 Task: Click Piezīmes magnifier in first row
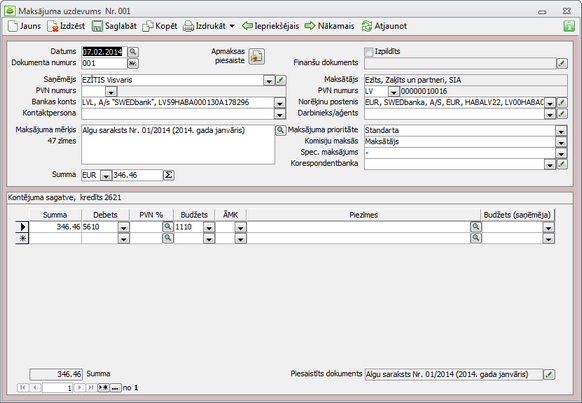476,226
